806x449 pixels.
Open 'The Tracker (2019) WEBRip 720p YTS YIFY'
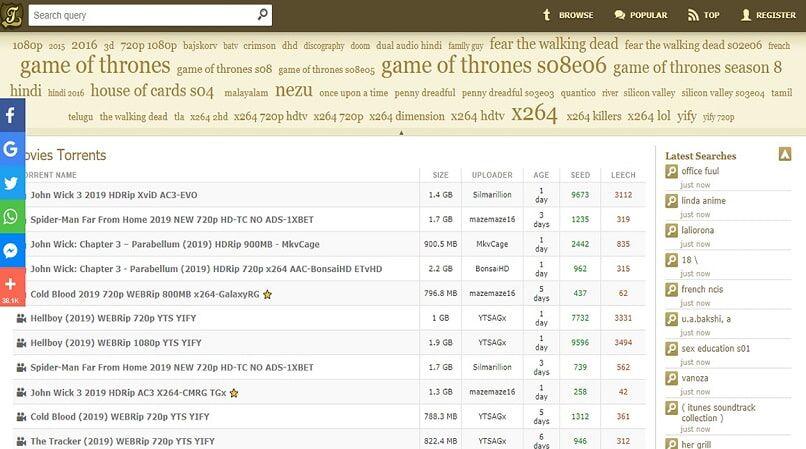(122, 441)
